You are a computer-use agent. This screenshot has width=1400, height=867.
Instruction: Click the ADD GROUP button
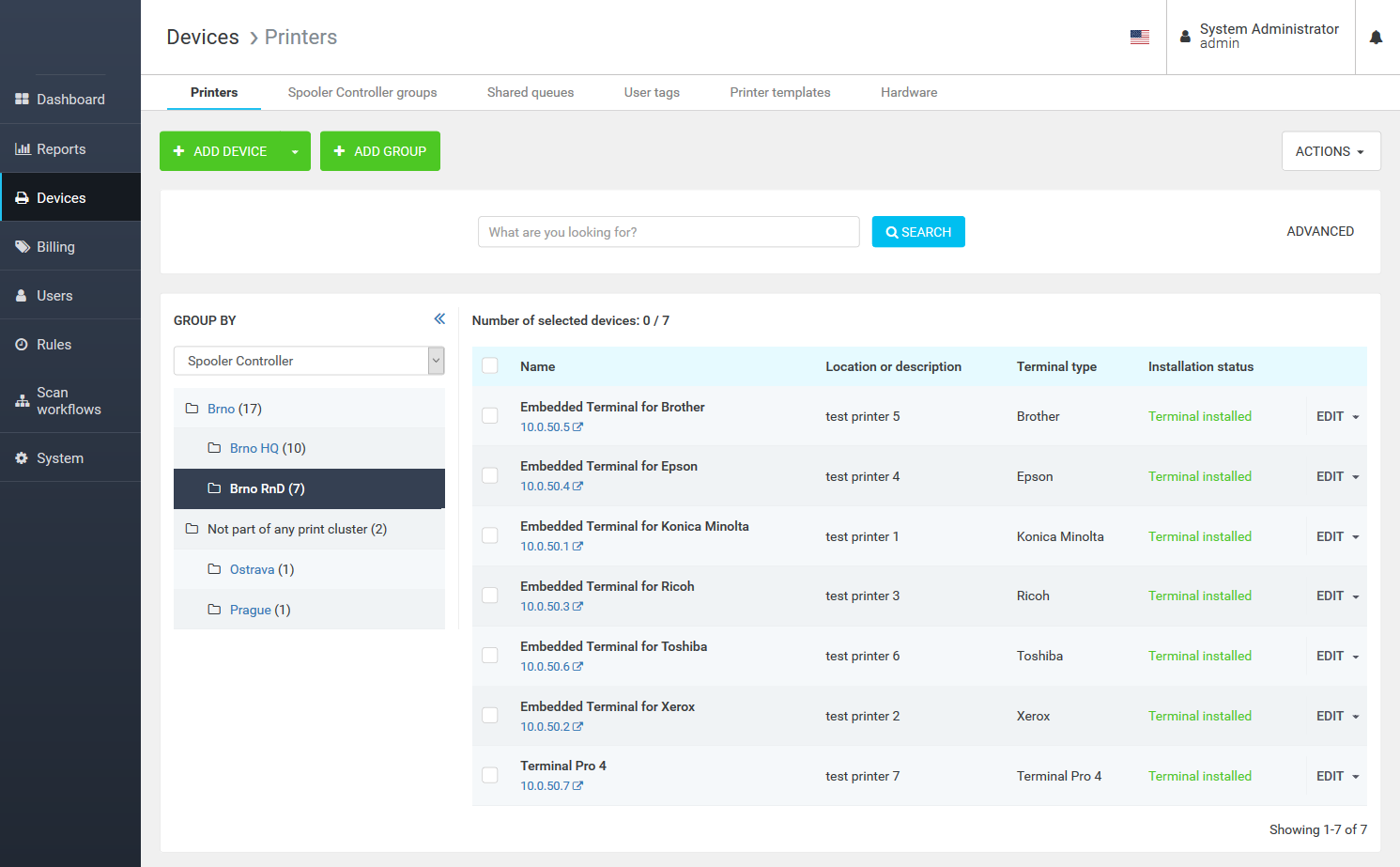380,150
